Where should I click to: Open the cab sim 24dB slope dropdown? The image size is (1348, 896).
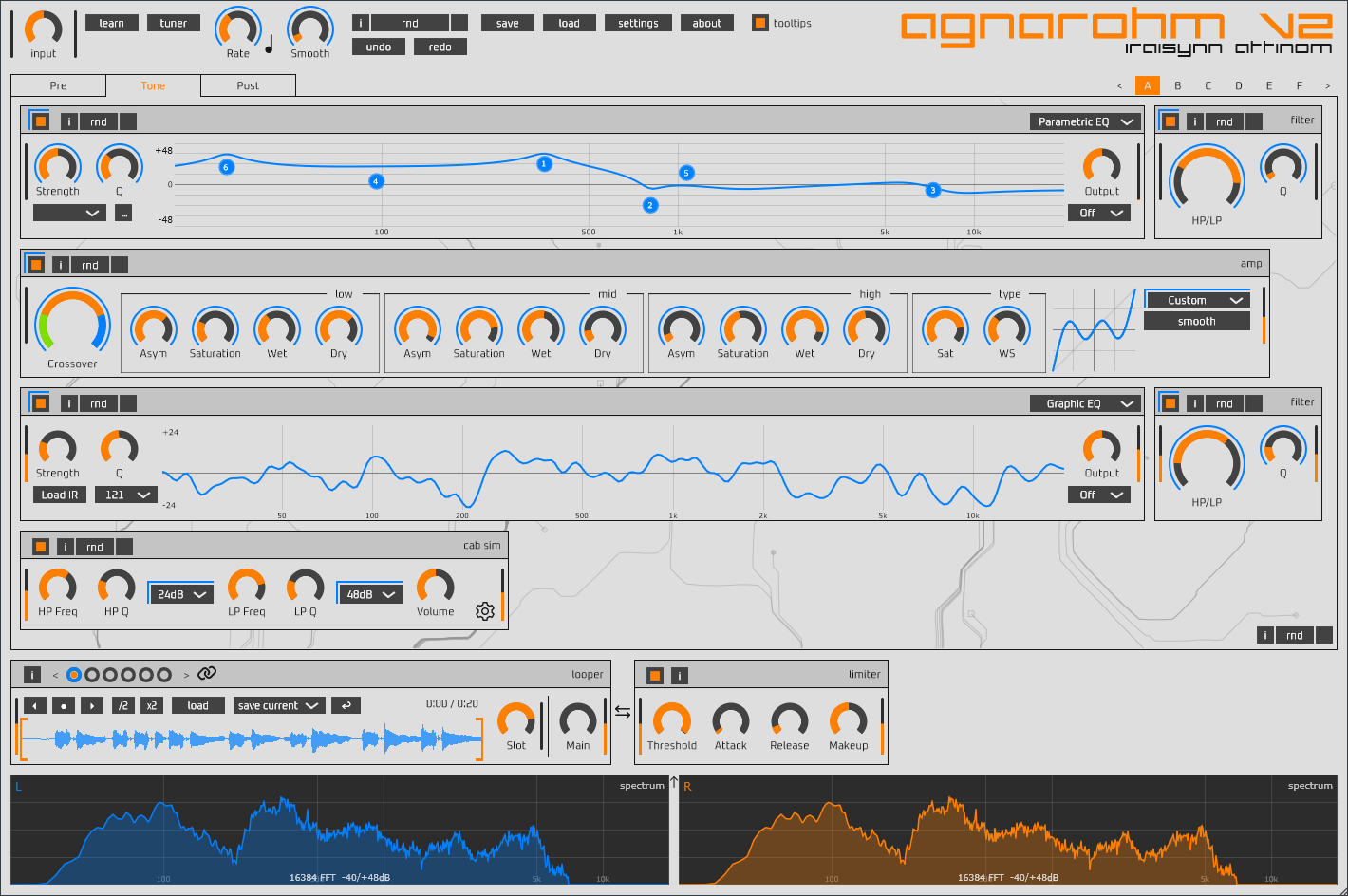[181, 594]
